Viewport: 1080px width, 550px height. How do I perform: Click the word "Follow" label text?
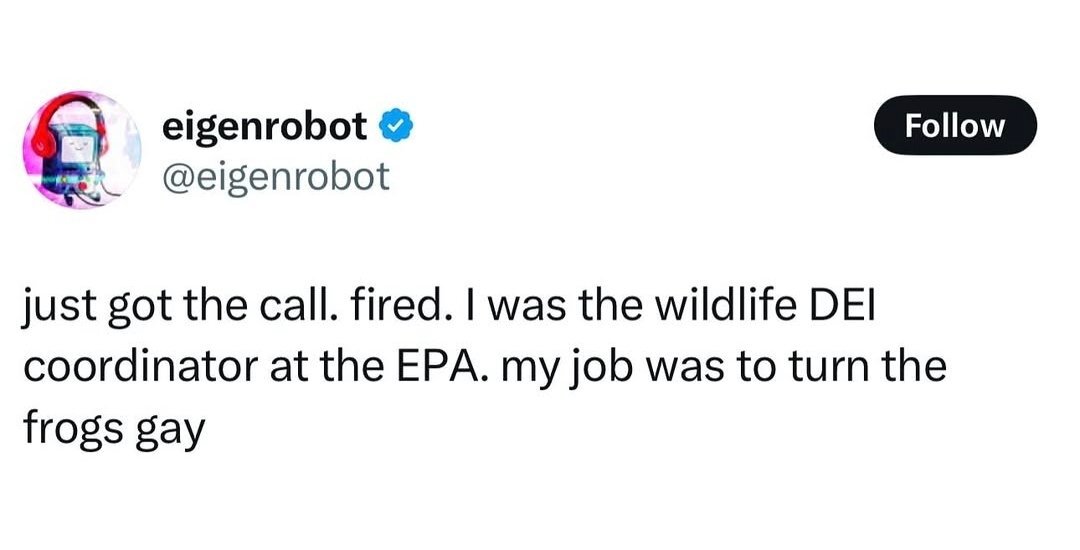[955, 125]
